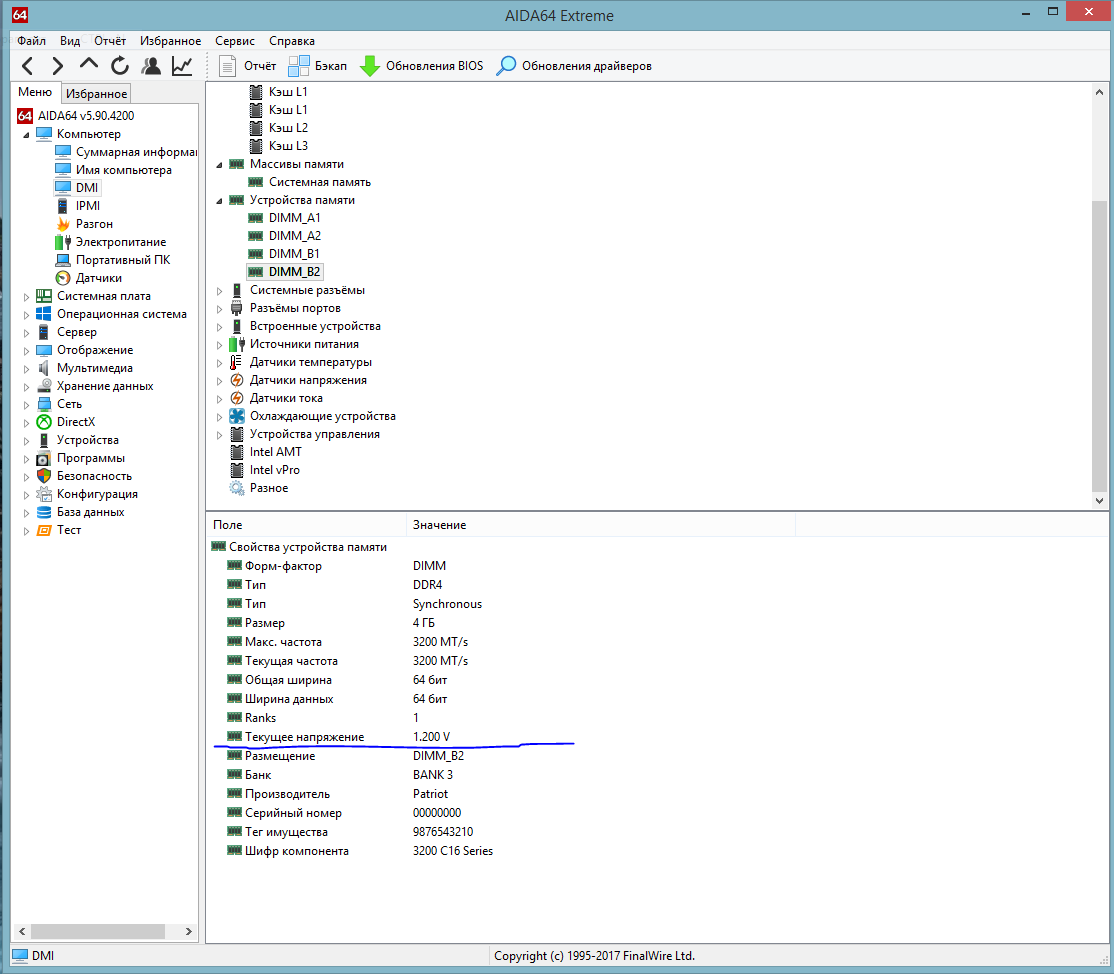Open the Отчёт menu in menu bar
1114x974 pixels.
coord(109,41)
